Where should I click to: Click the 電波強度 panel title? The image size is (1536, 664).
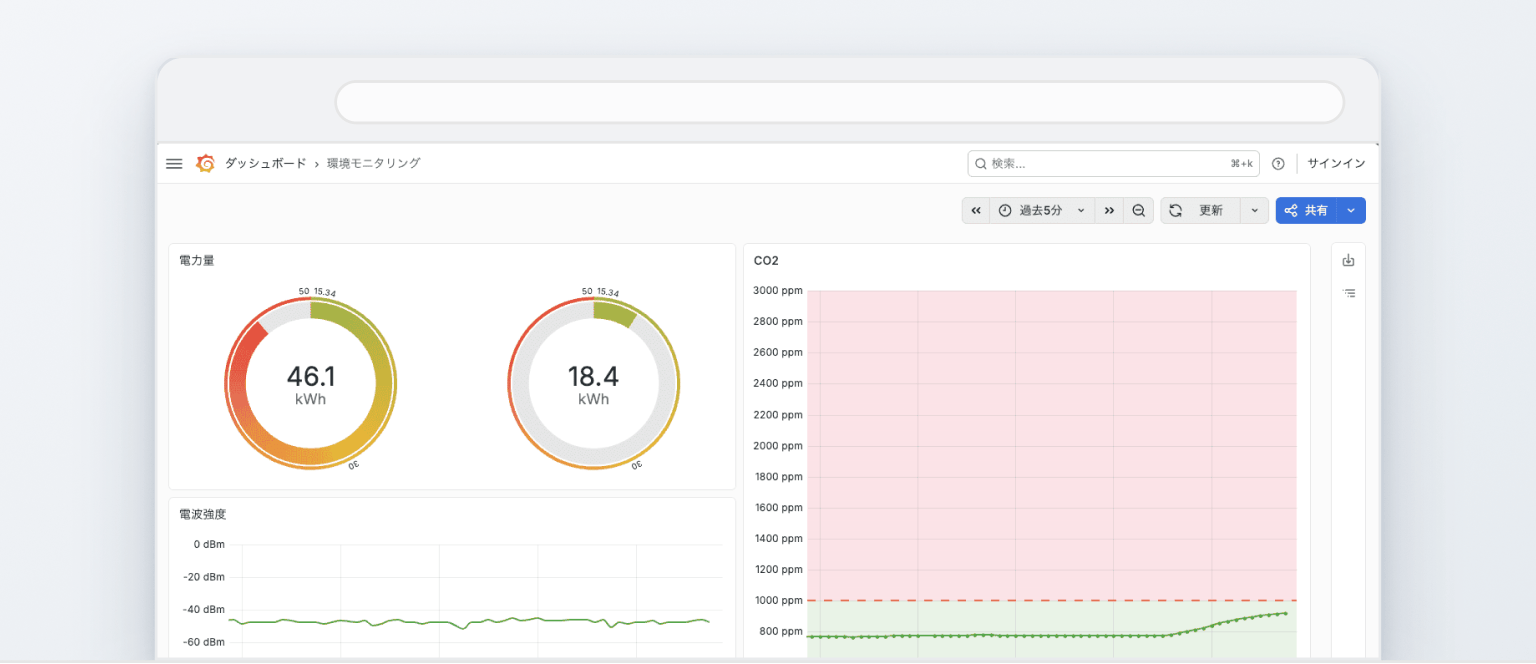203,514
